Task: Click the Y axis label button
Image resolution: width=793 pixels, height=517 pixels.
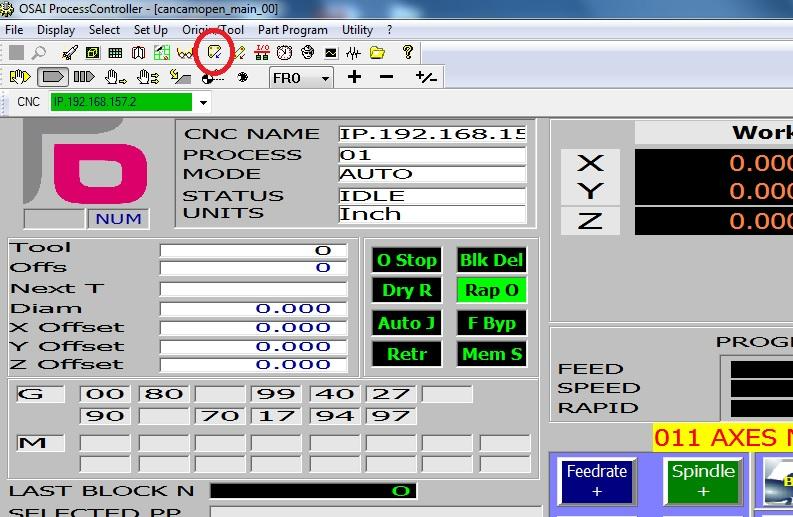Action: click(x=590, y=191)
